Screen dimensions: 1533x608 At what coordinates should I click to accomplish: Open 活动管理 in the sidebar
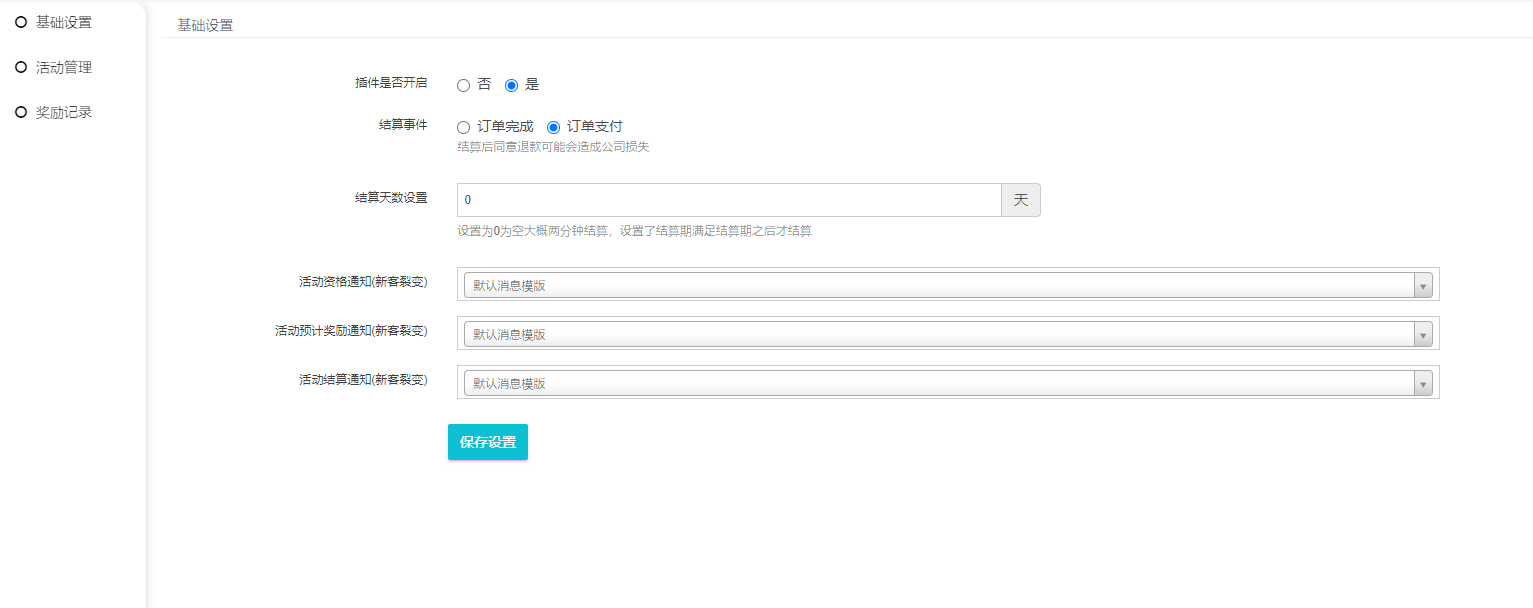tap(63, 67)
